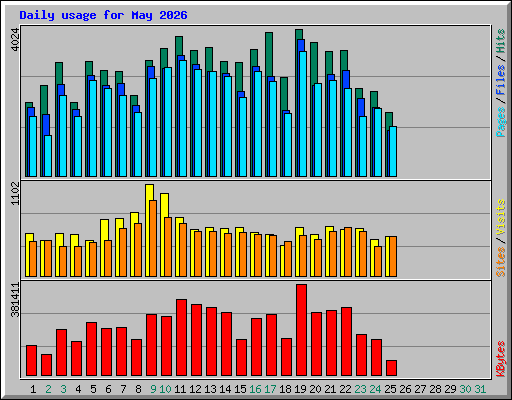Click green day label 31
The image size is (512, 400).
pyautogui.click(x=480, y=389)
